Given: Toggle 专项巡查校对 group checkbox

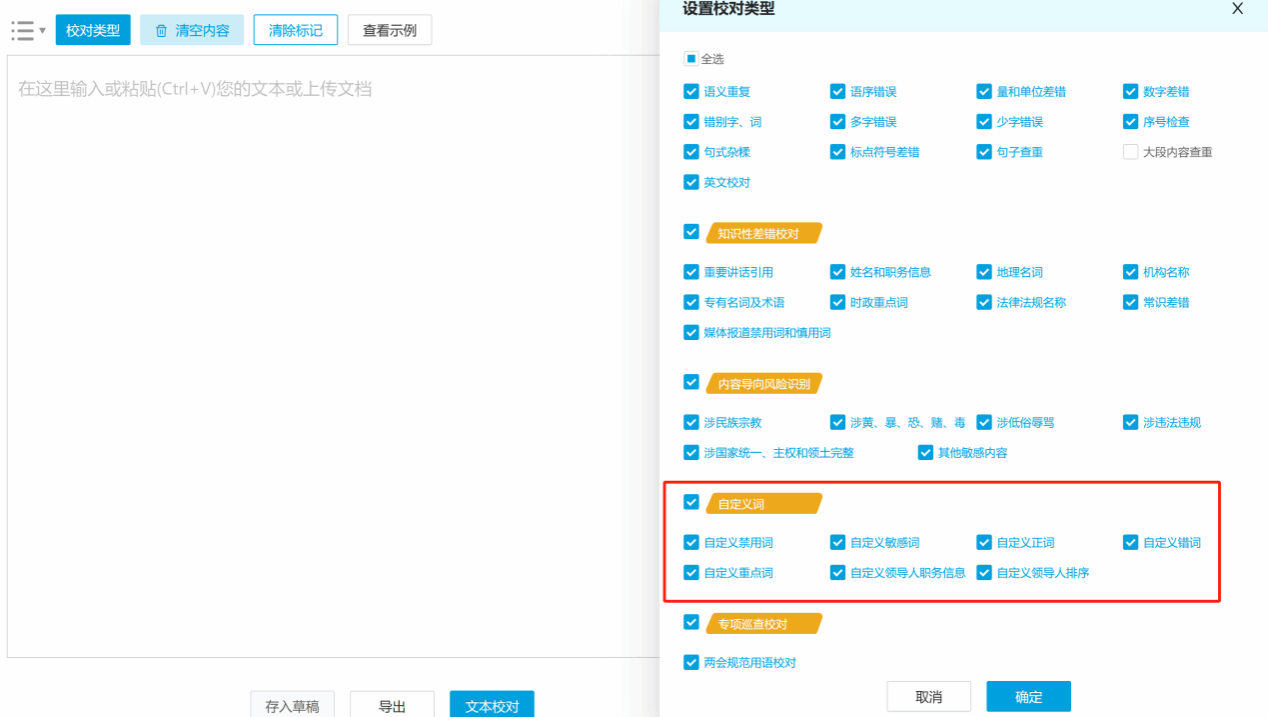Looking at the screenshot, I should [x=691, y=622].
